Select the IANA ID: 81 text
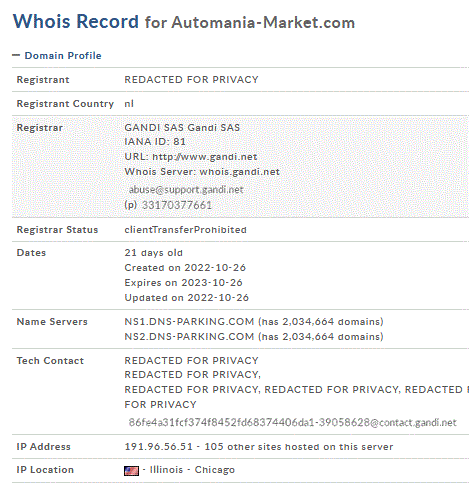469x489 pixels. click(x=155, y=142)
